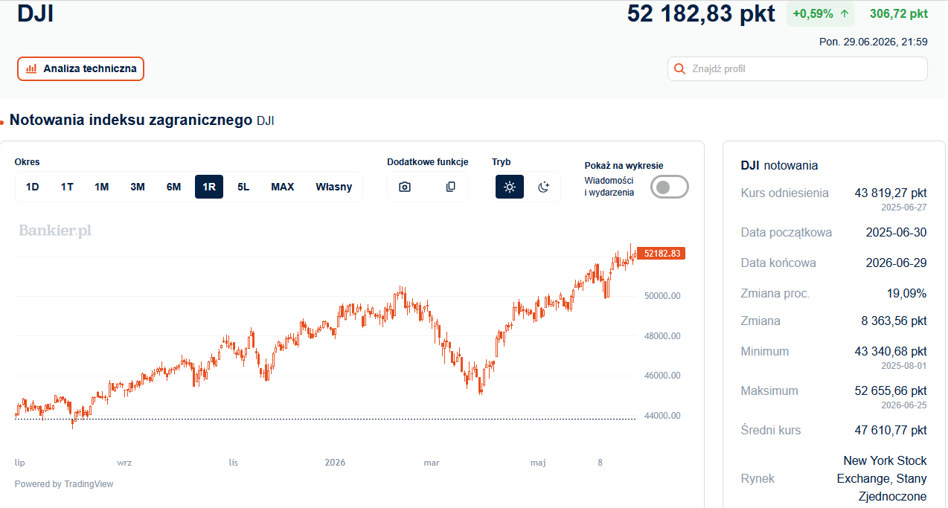Select the 6M period
This screenshot has height=508, width=948.
(174, 187)
